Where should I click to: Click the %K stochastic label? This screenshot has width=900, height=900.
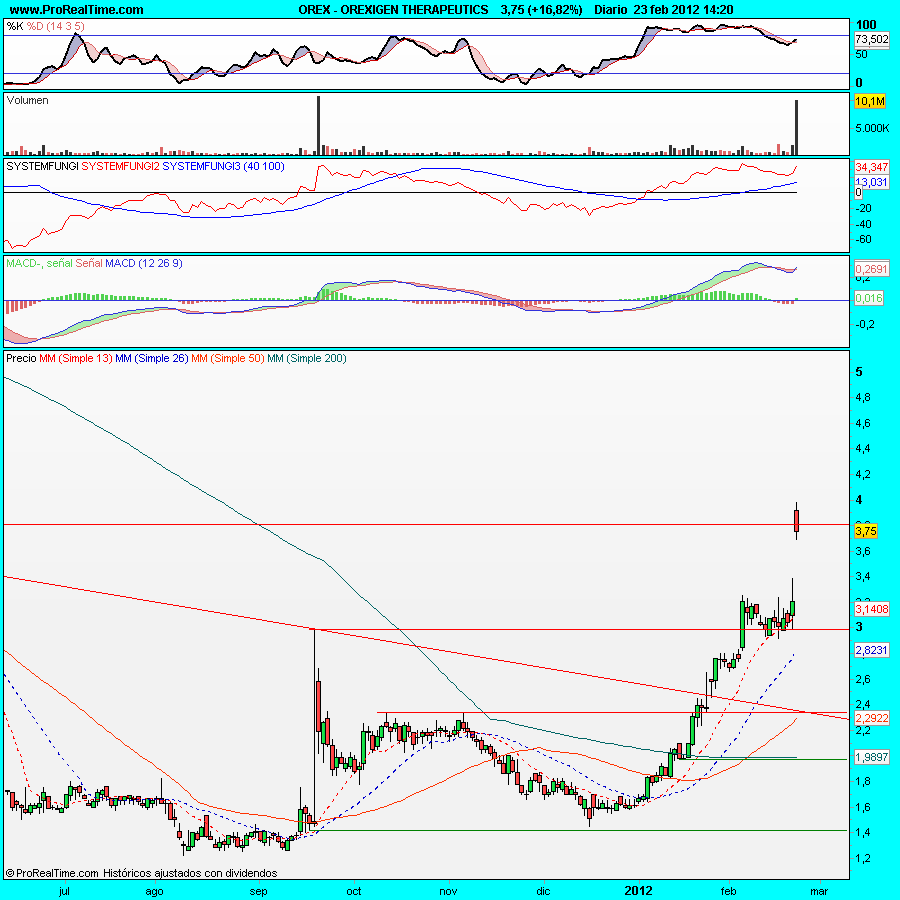15,26
